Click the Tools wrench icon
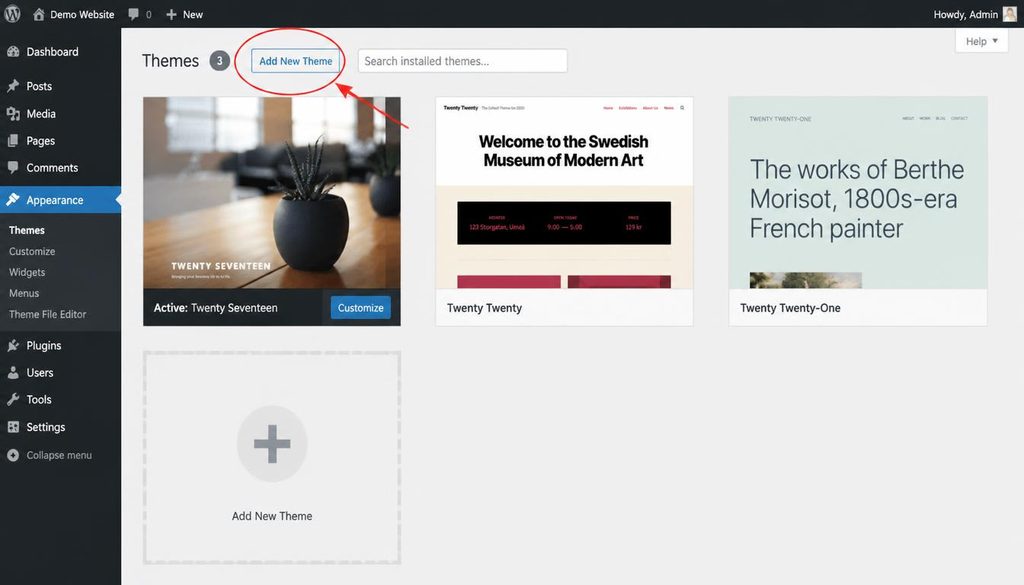Viewport: 1024px width, 585px height. click(x=13, y=399)
